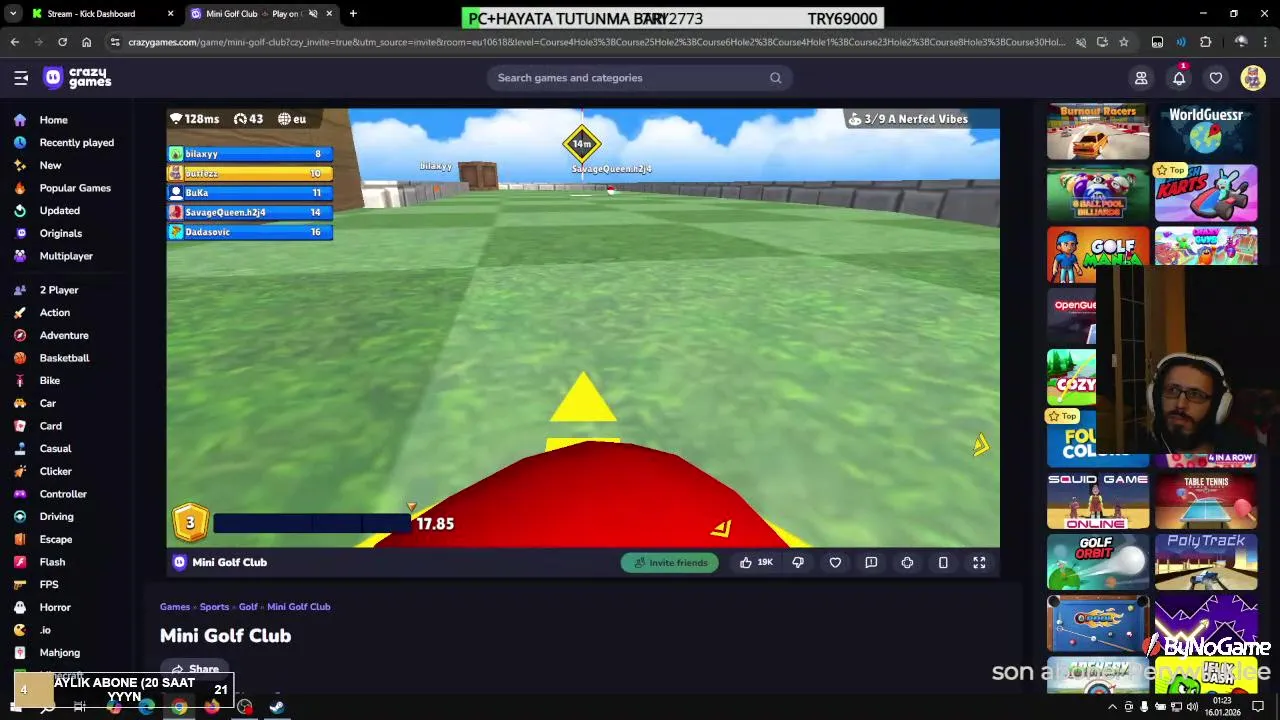
Task: Reload the page
Action: 62,42
